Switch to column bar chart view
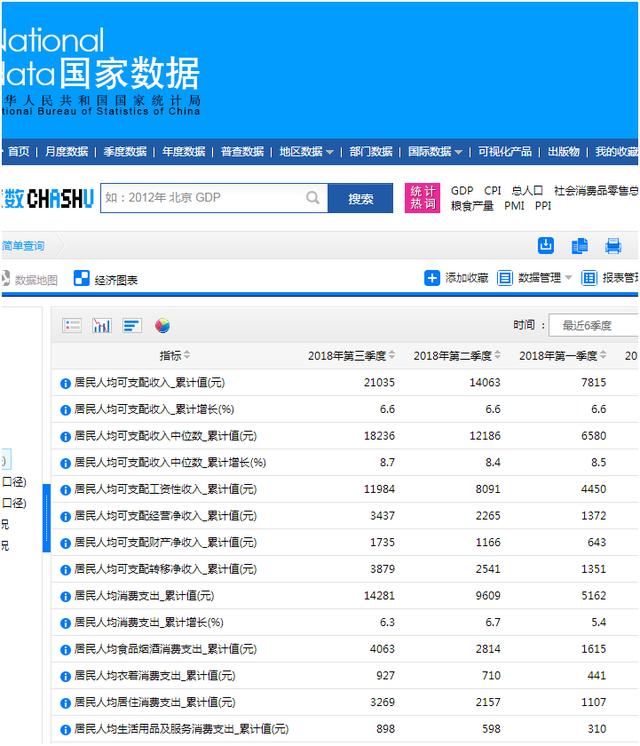The image size is (640, 746). pos(102,325)
